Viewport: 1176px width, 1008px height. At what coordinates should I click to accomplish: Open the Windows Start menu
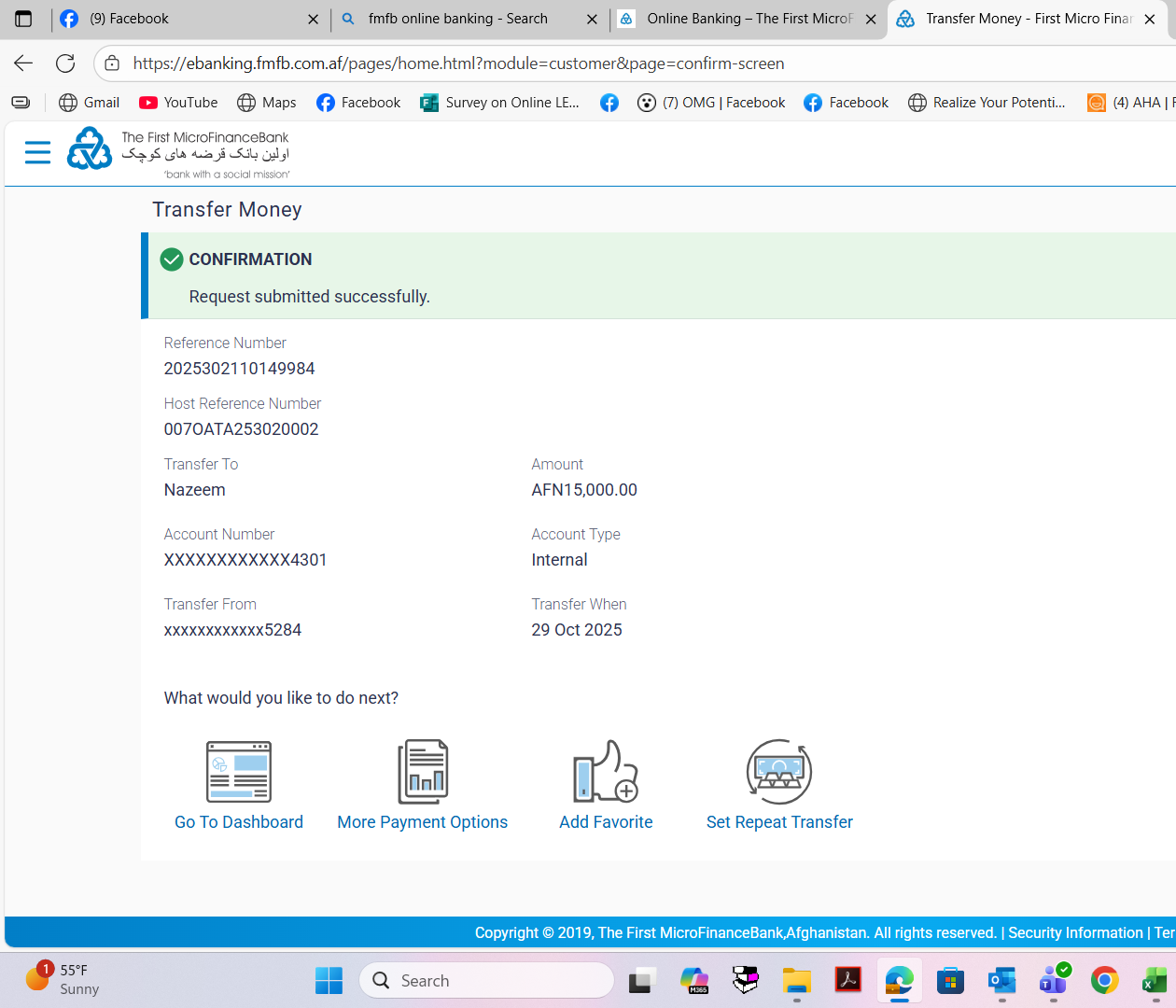pyautogui.click(x=329, y=980)
